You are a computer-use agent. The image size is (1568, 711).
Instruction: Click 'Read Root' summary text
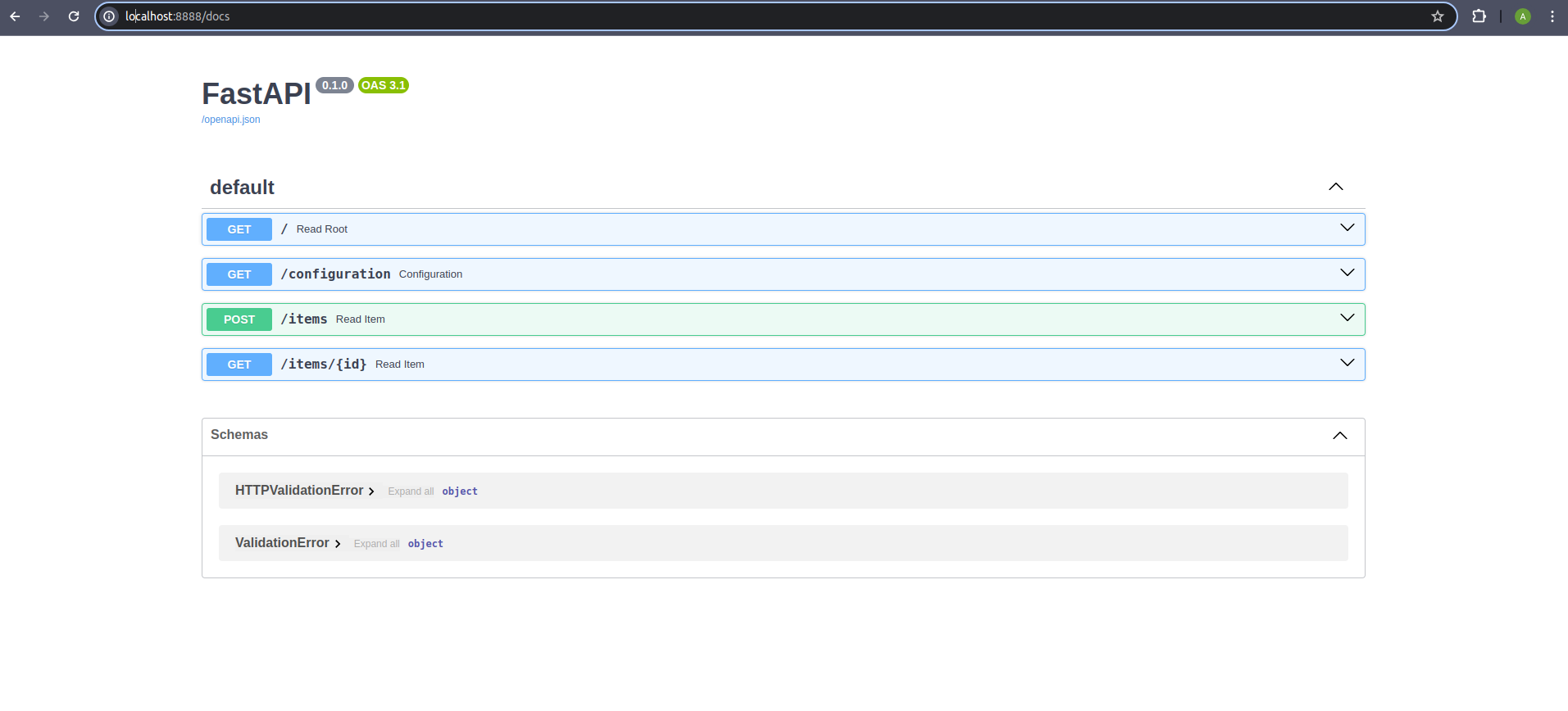(322, 229)
